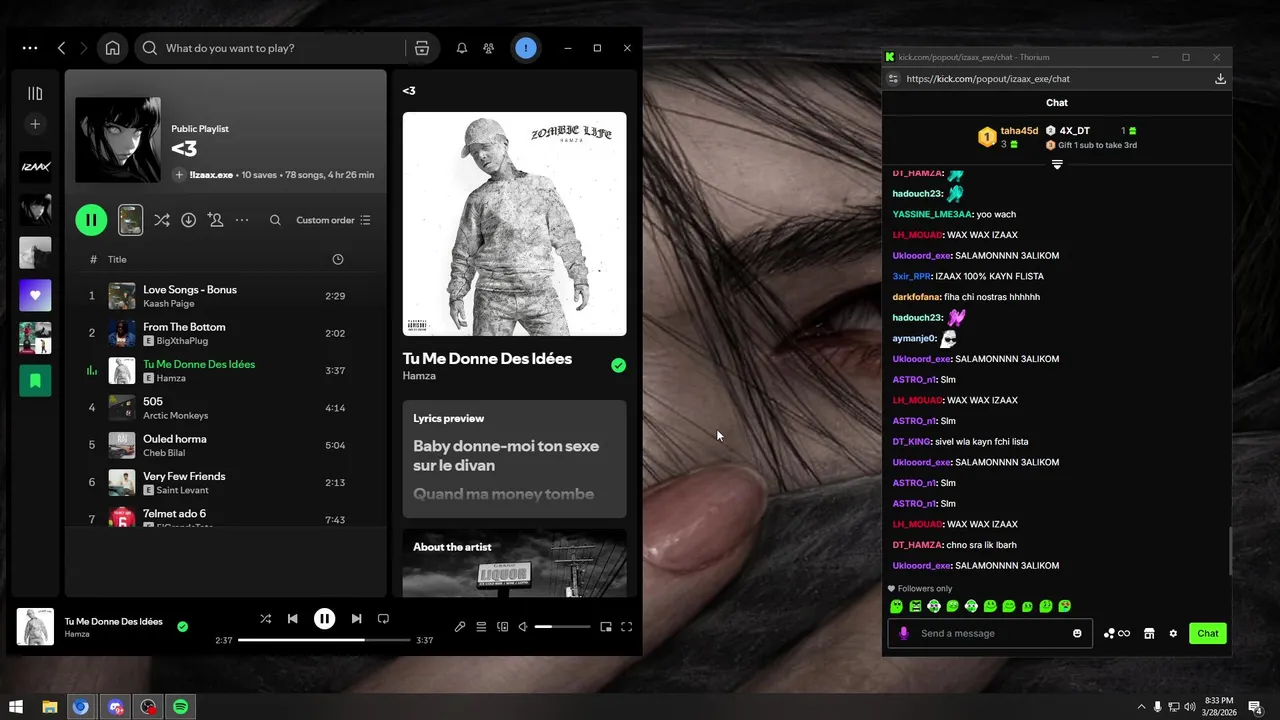Show hidden system tray icons
Image resolution: width=1280 pixels, height=720 pixels.
click(x=1142, y=707)
